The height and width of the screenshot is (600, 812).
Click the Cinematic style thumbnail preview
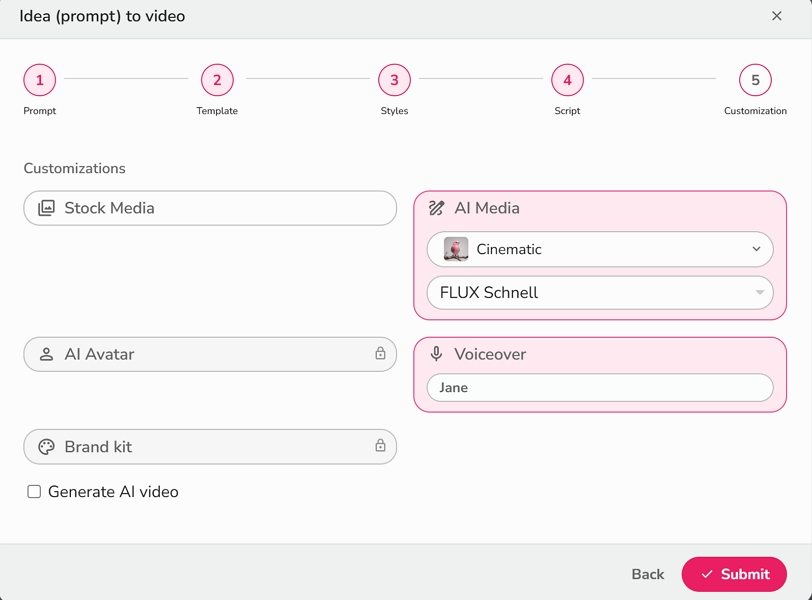coord(457,249)
